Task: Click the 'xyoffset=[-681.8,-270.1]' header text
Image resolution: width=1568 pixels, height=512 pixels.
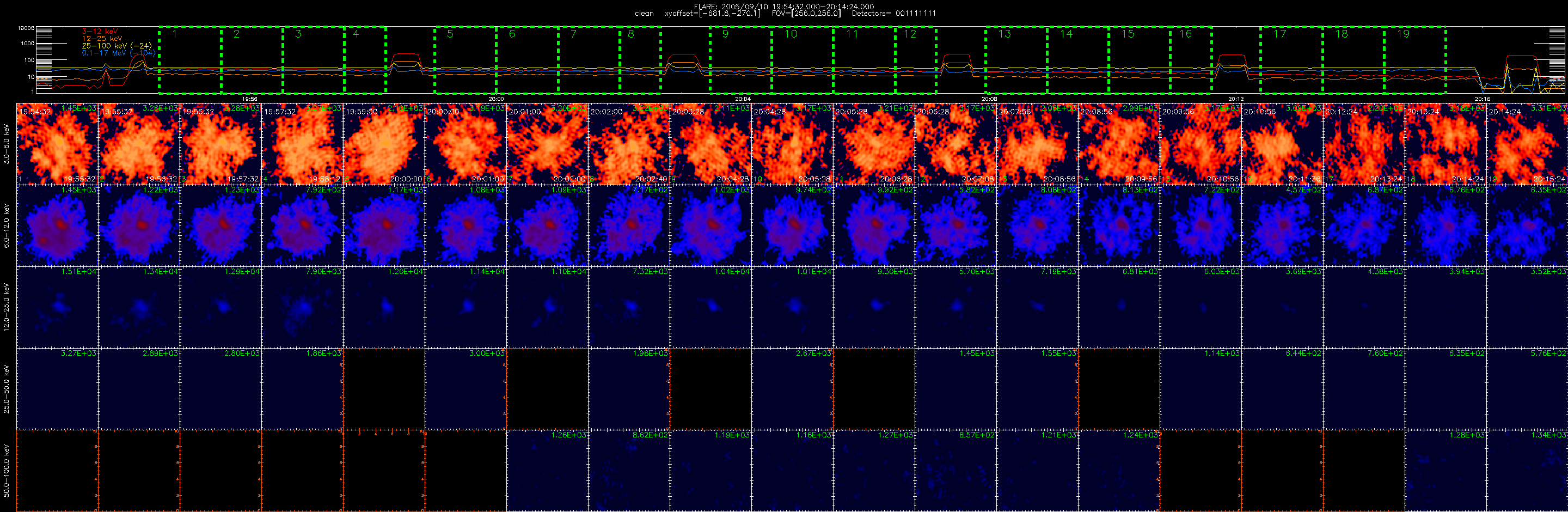Action: tap(713, 14)
